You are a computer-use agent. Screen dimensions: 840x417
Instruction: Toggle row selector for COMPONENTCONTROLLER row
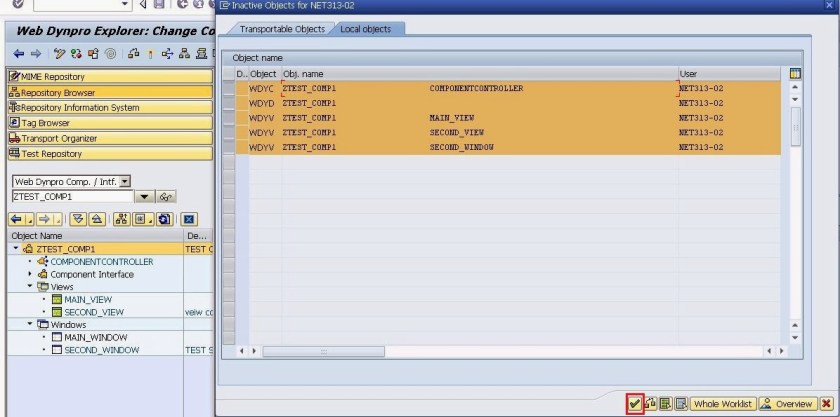[x=229, y=88]
